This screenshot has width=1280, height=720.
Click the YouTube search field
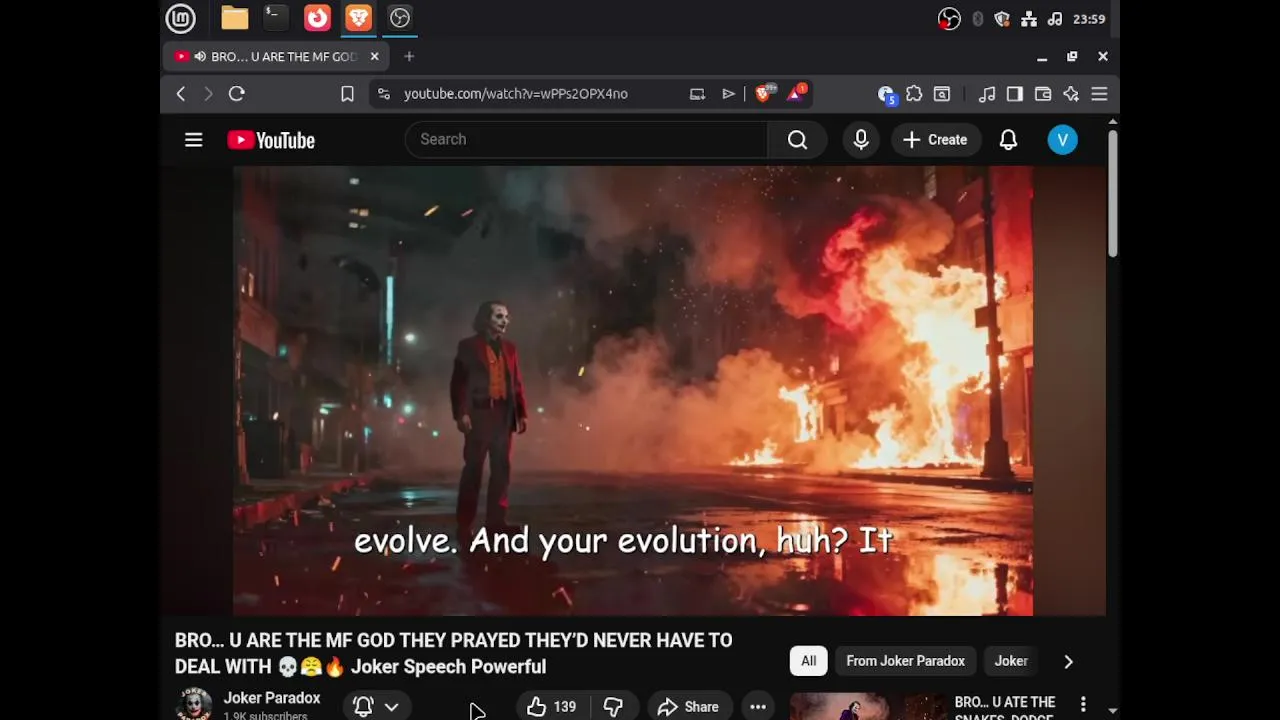point(586,140)
